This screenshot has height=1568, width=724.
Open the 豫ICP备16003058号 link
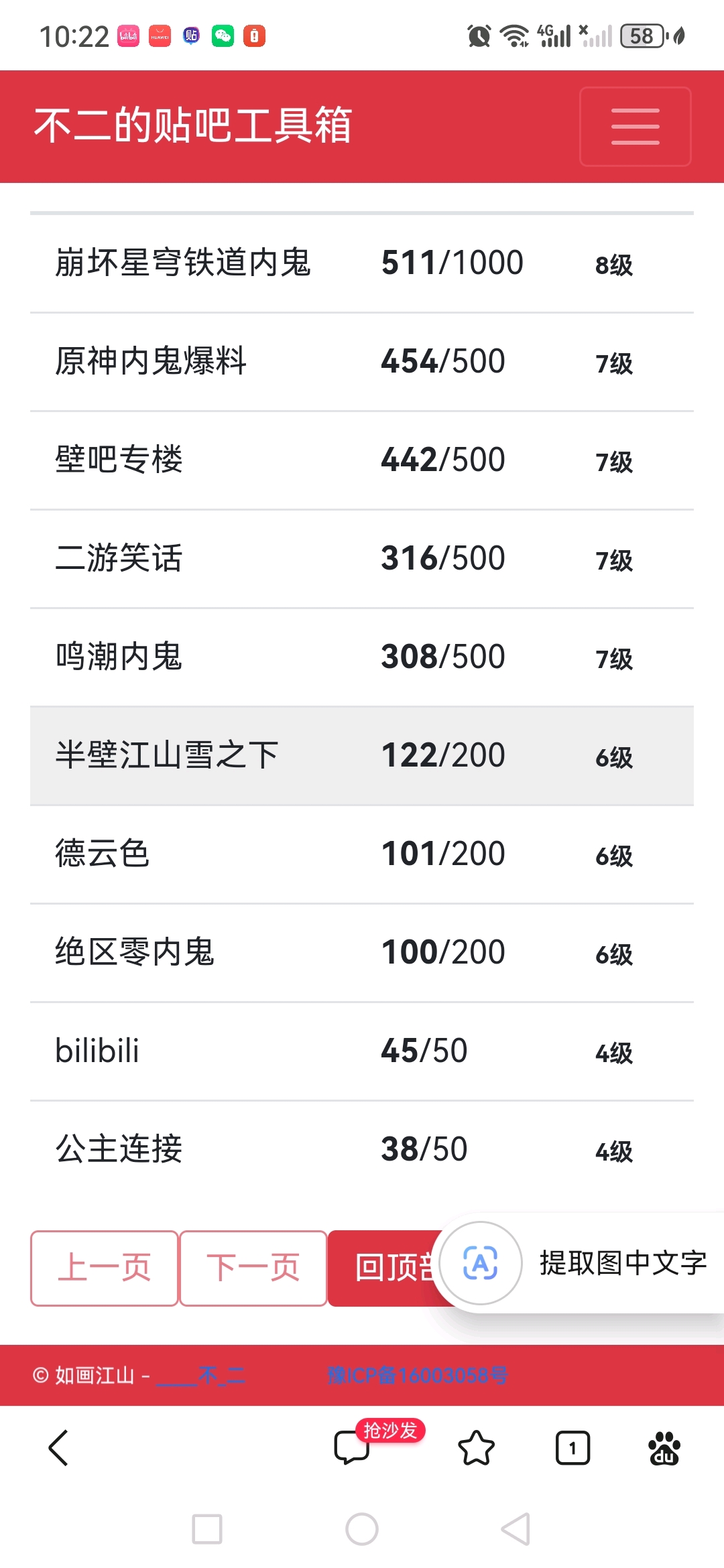(x=417, y=1376)
